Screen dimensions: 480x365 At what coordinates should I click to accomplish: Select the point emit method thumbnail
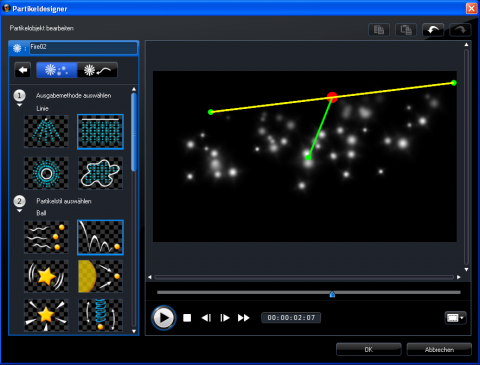[x=46, y=131]
